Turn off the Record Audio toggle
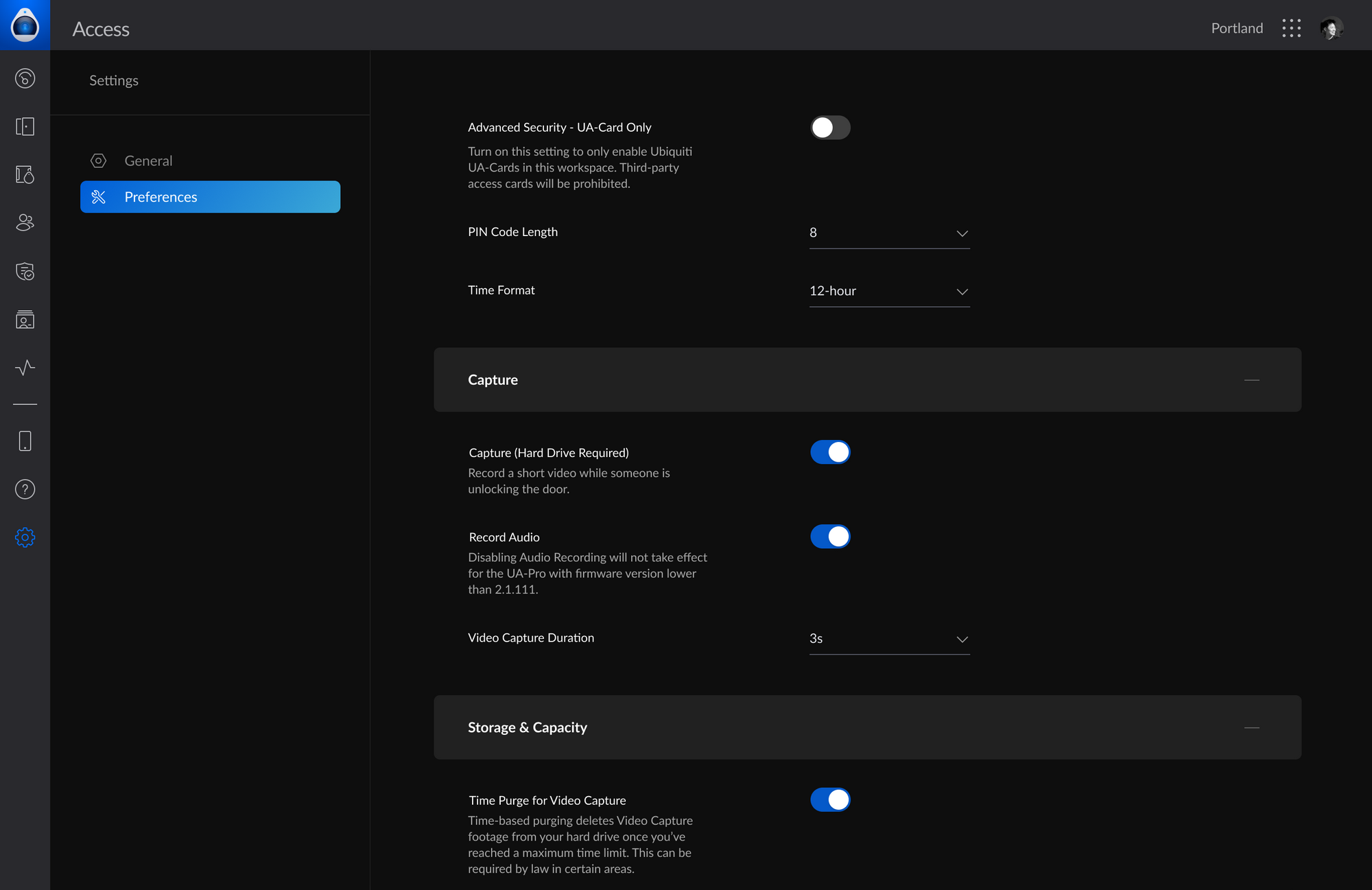 (830, 537)
